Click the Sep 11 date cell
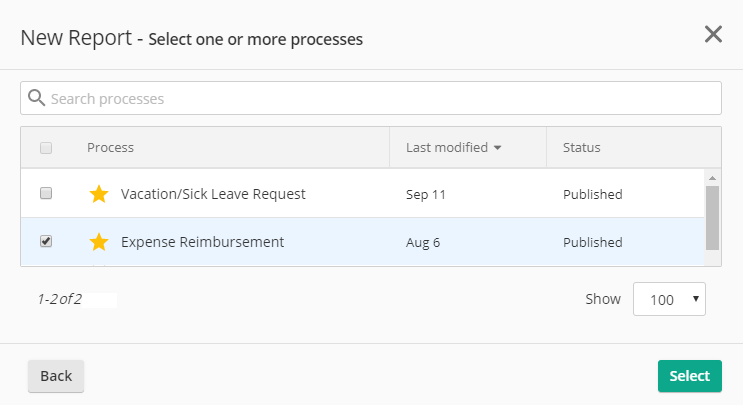This screenshot has height=405, width=743. pos(426,195)
